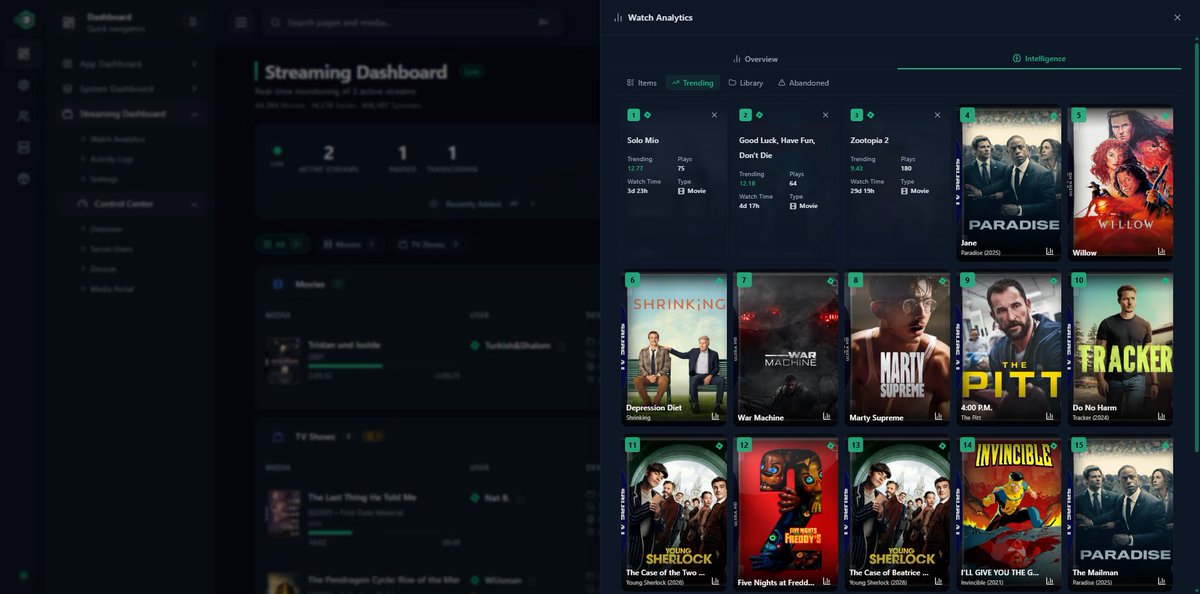Image resolution: width=1200 pixels, height=594 pixels.
Task: Click the green diamond icon on the Zootopia 2 card
Action: [x=870, y=115]
